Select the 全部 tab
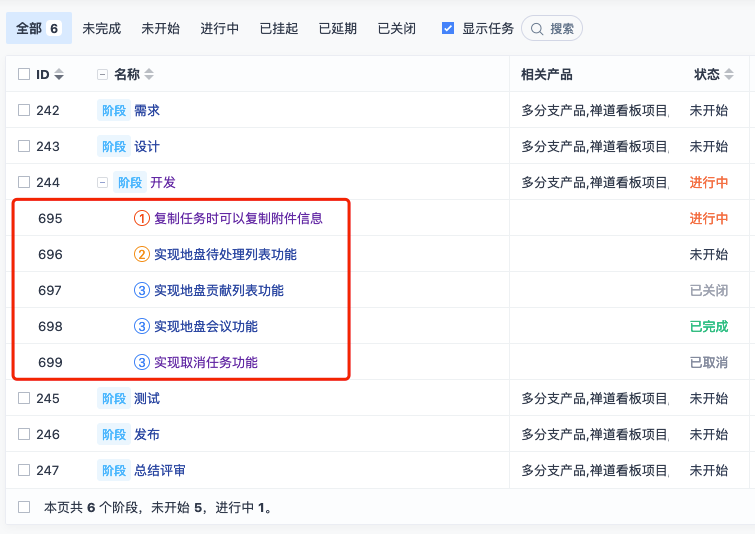The height and width of the screenshot is (534, 755). 39,28
